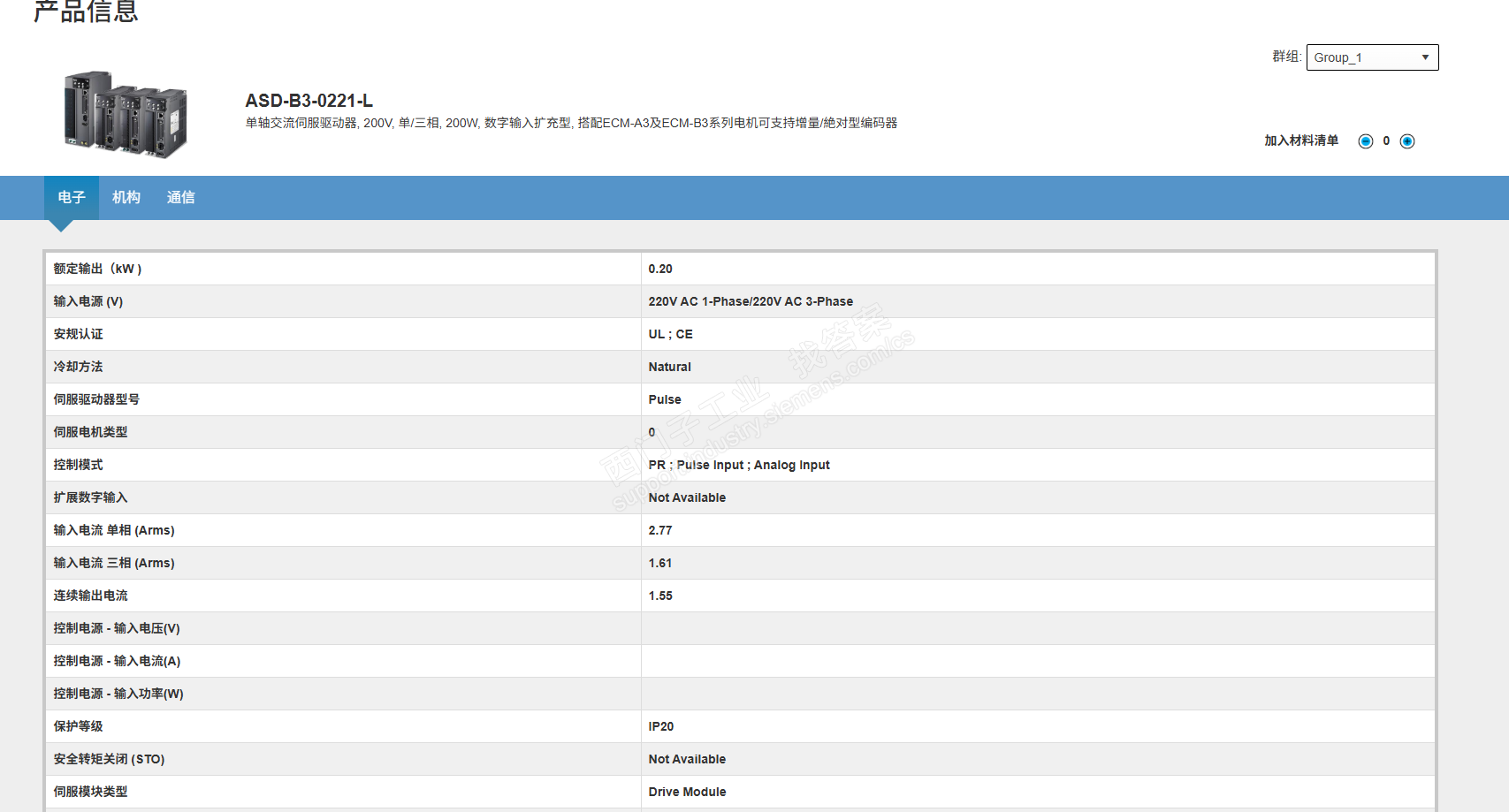Click the 输入电流 三相 (Arms) label
Image resolution: width=1509 pixels, height=812 pixels.
click(x=114, y=563)
